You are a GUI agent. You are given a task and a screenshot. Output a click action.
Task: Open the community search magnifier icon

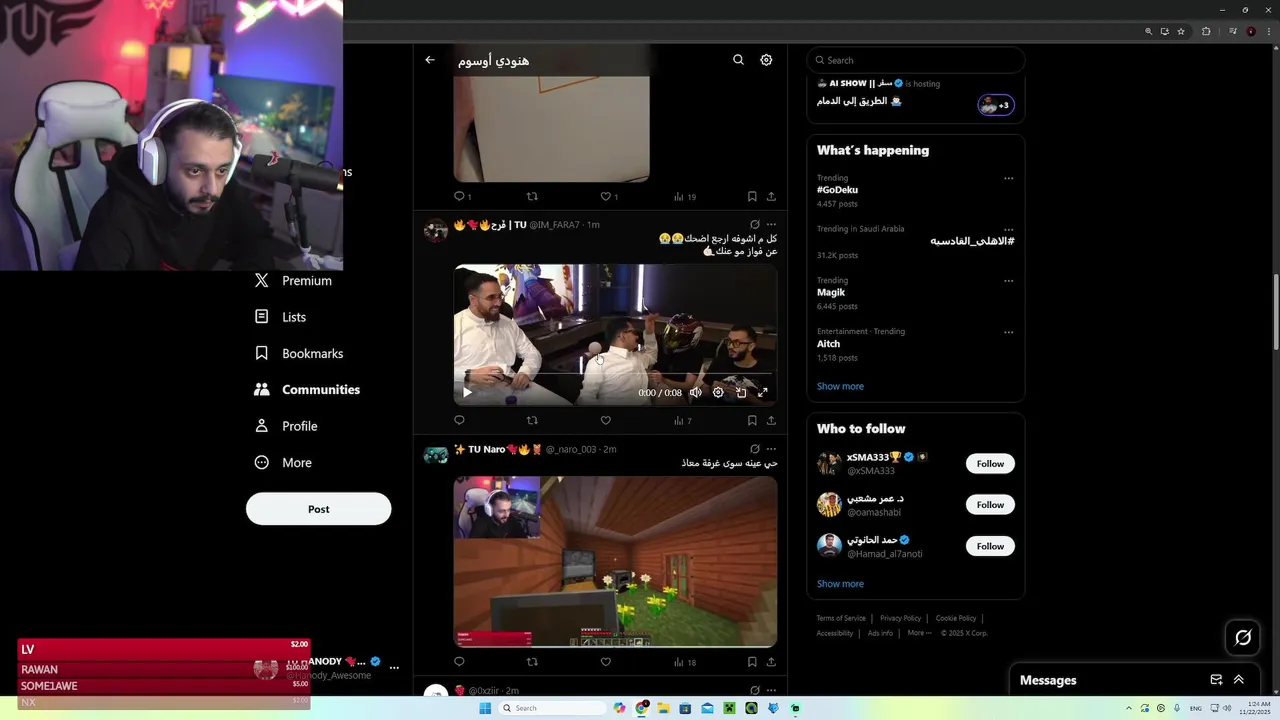(738, 60)
